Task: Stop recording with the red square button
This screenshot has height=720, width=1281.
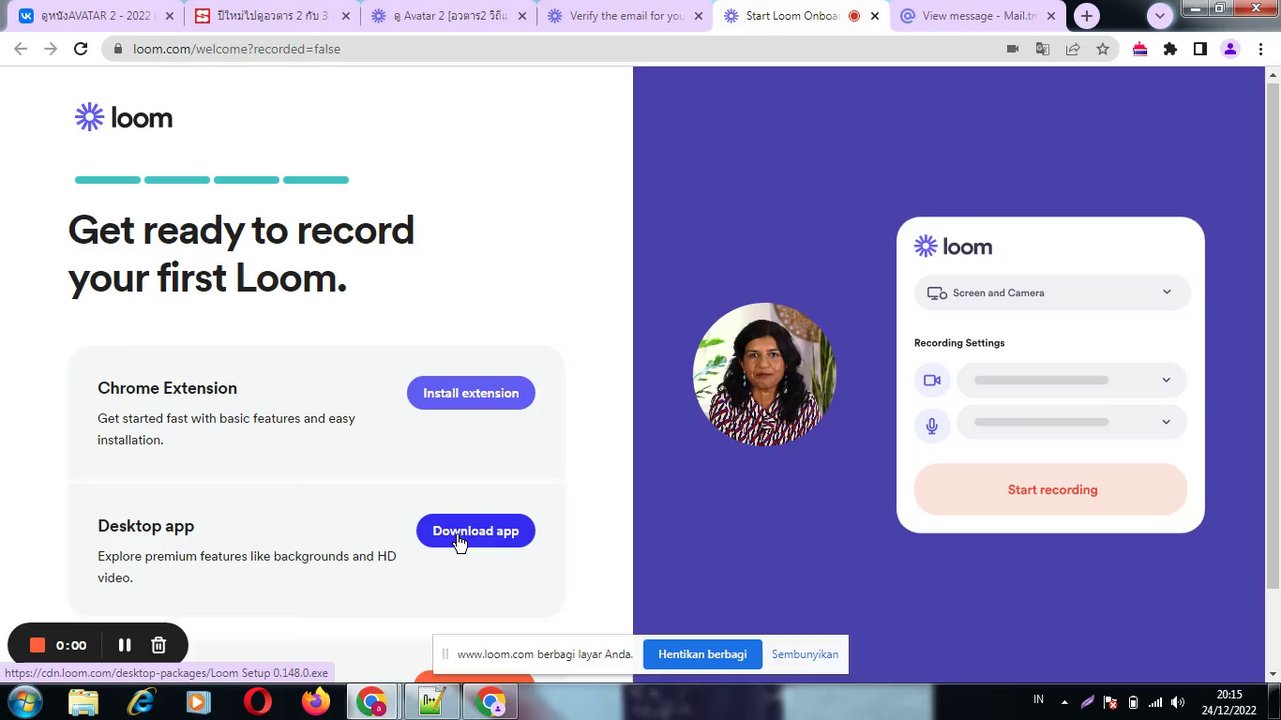Action: [37, 645]
